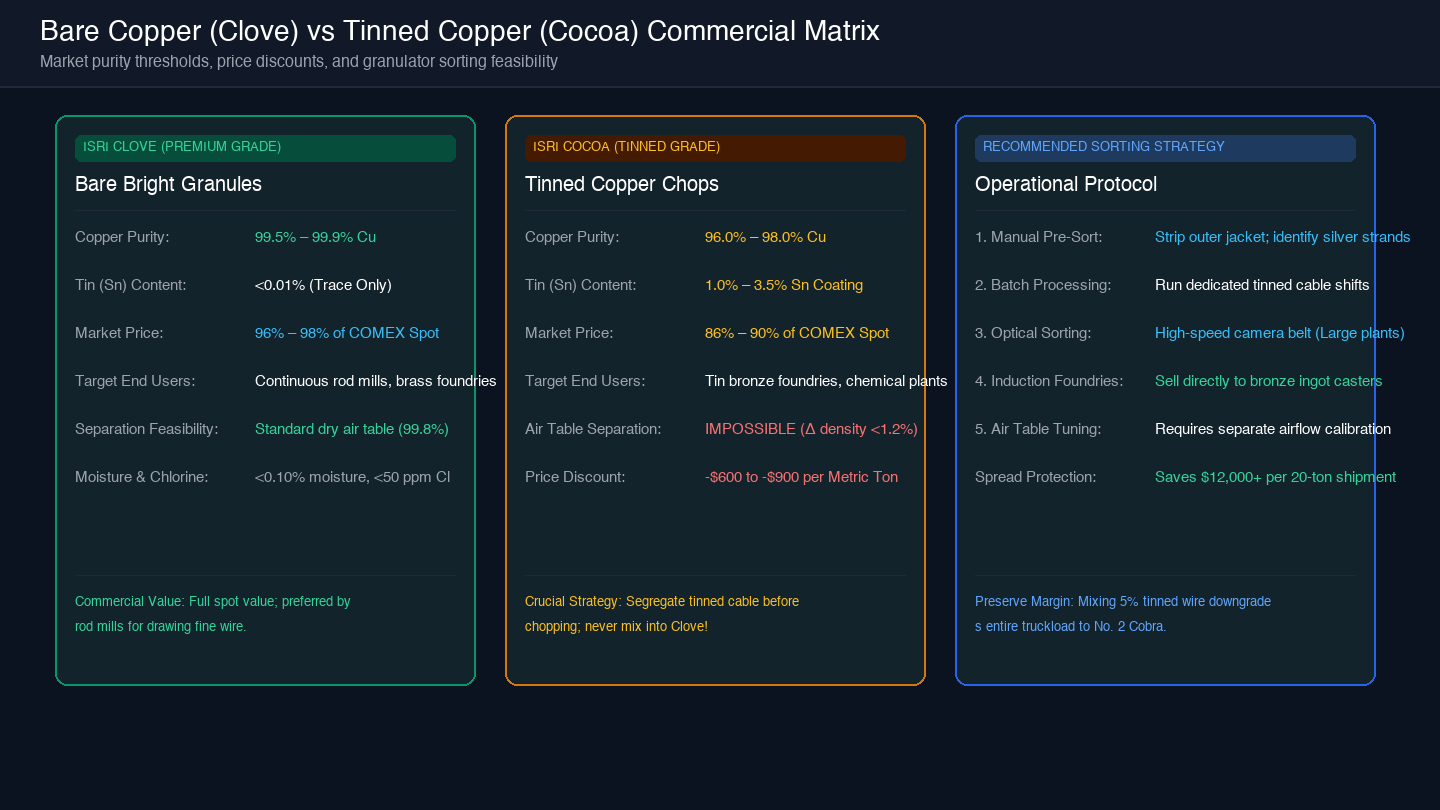Click the '96.0% – 98.0% Cu' purity value
This screenshot has height=810, width=1440.
(x=765, y=237)
